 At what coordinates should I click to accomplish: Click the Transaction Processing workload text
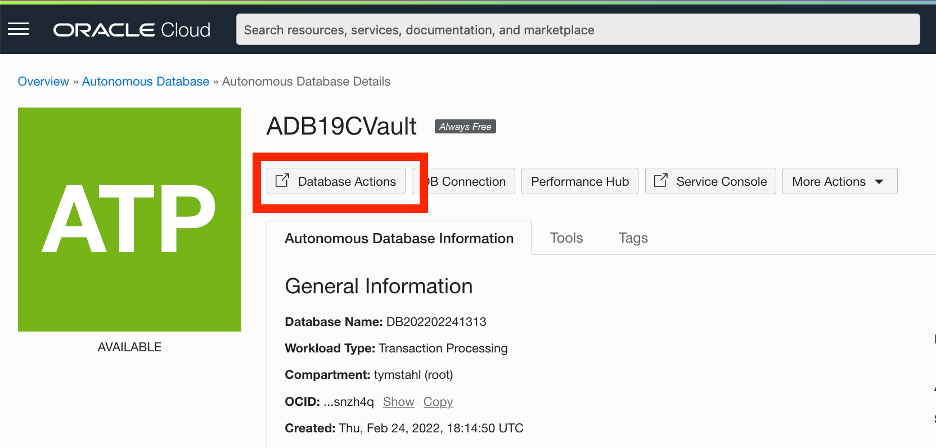[x=443, y=348]
